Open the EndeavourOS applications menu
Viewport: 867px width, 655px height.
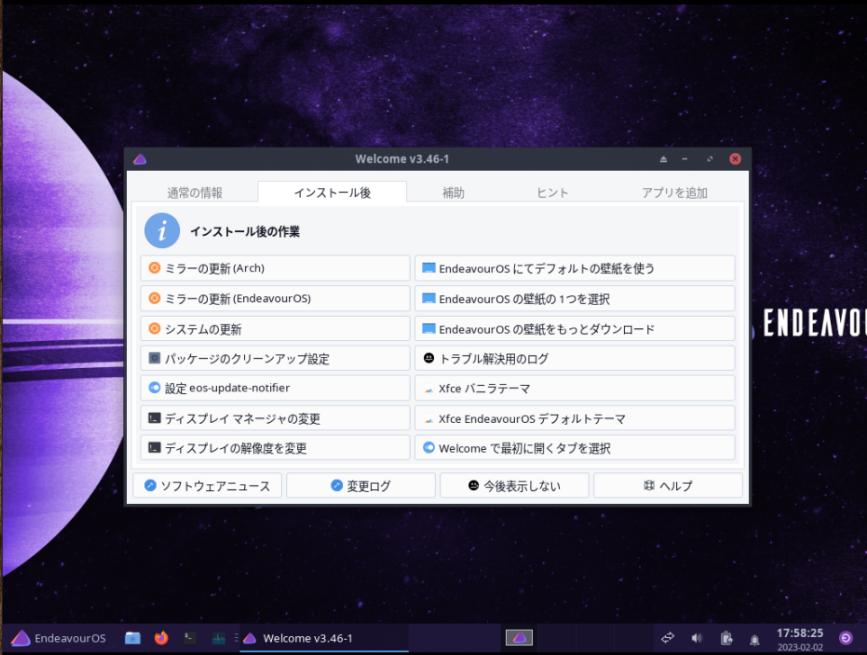click(59, 638)
